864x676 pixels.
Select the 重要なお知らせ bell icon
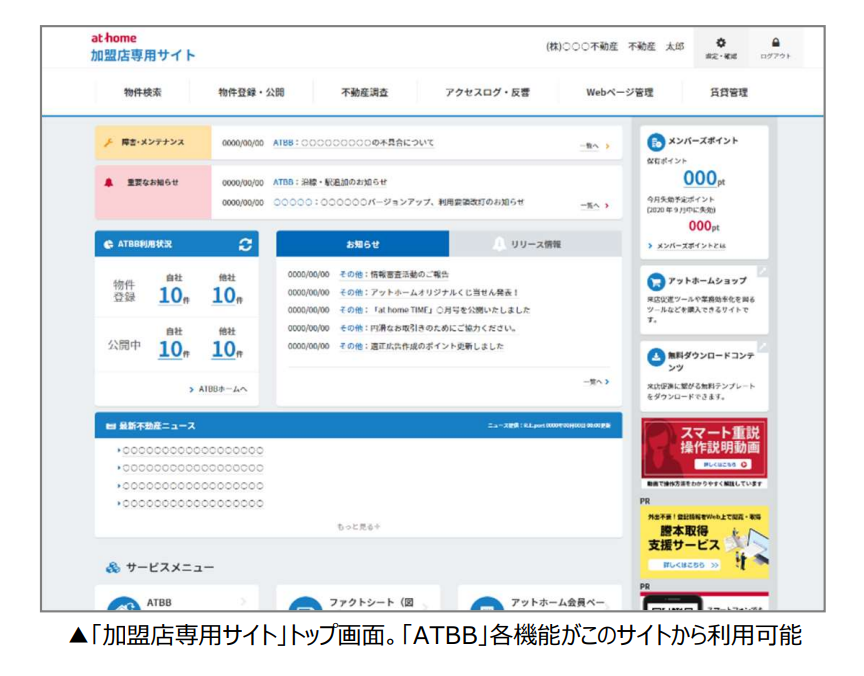click(x=107, y=180)
